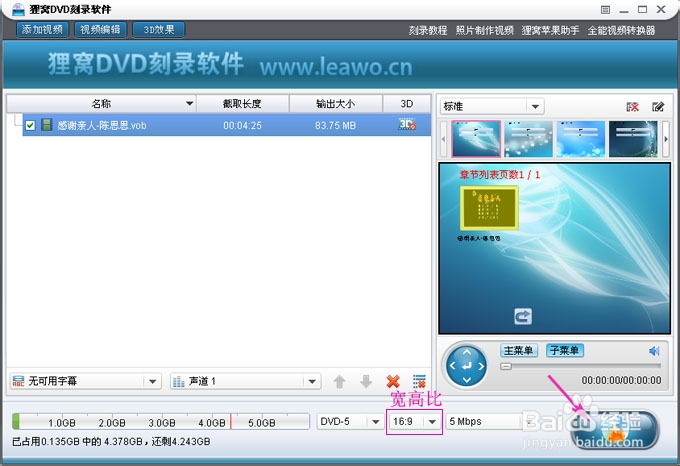Show previous templates with left arrow

pos(443,139)
